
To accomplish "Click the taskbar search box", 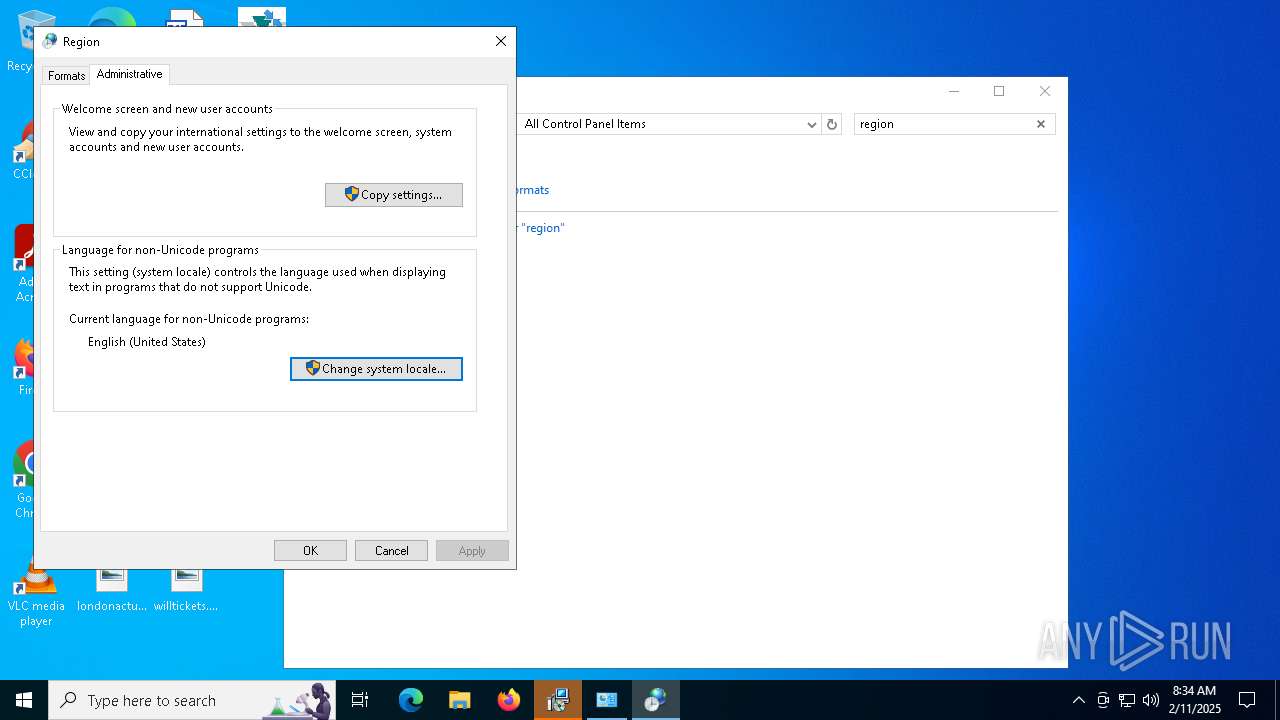I will pos(192,700).
